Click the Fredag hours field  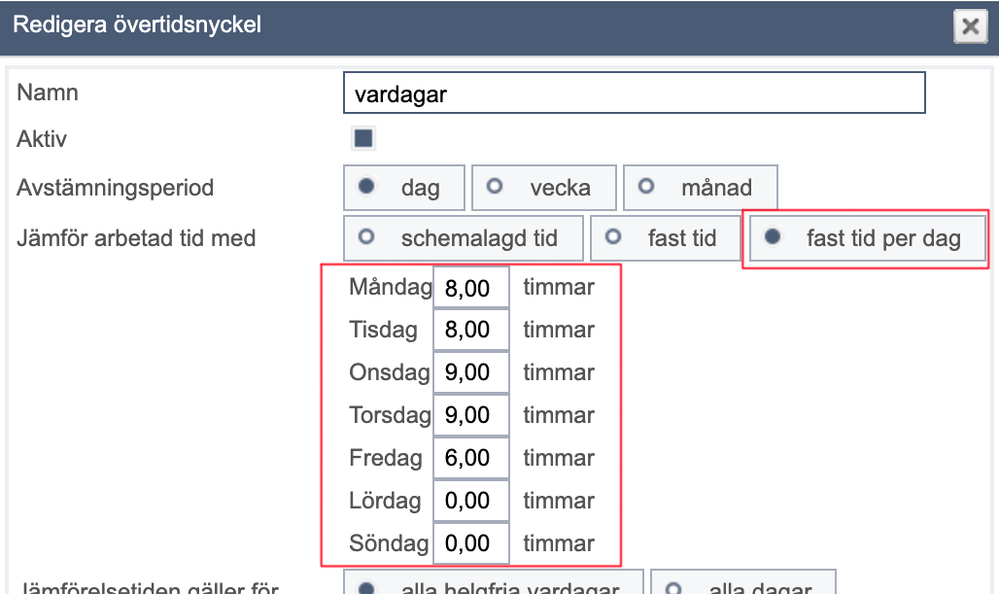pyautogui.click(x=471, y=458)
